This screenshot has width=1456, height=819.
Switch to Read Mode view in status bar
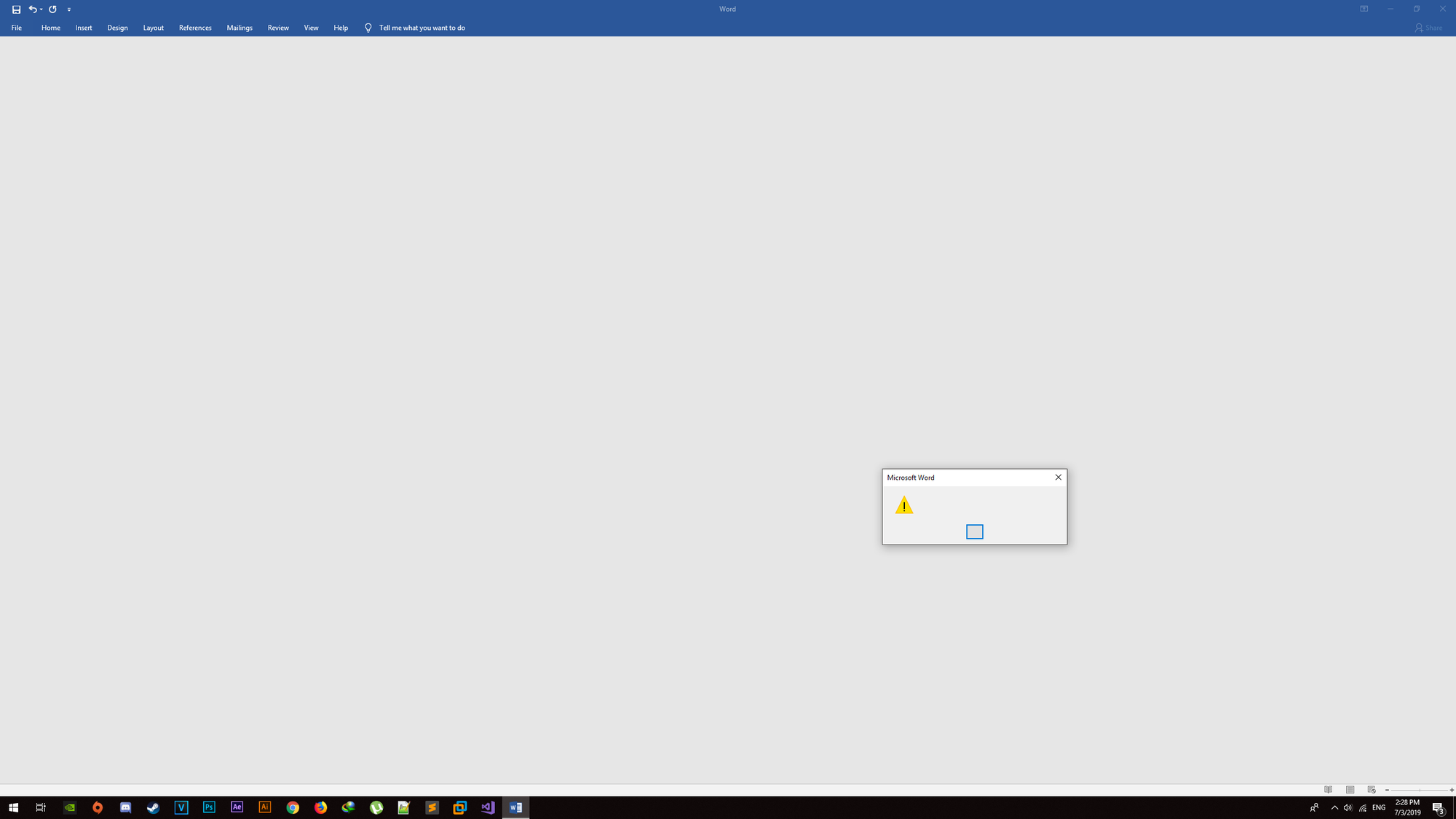point(1329,790)
